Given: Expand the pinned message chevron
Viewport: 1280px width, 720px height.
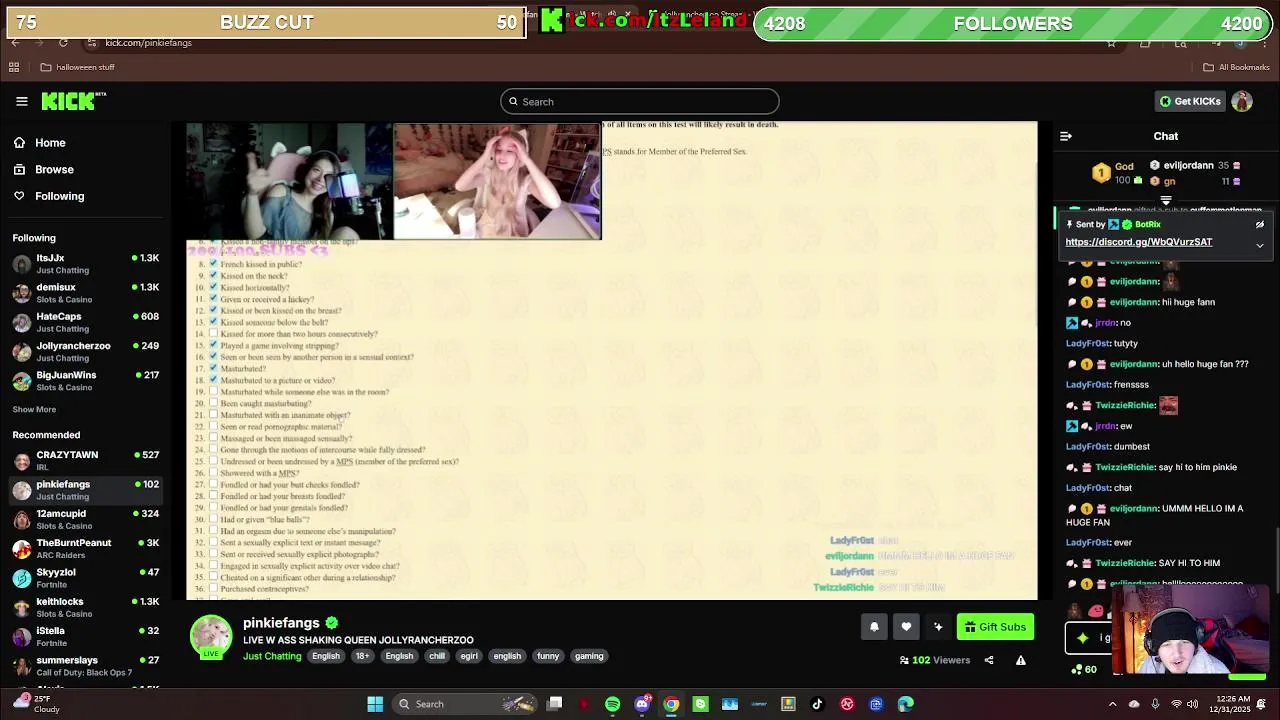Looking at the screenshot, I should [1260, 245].
